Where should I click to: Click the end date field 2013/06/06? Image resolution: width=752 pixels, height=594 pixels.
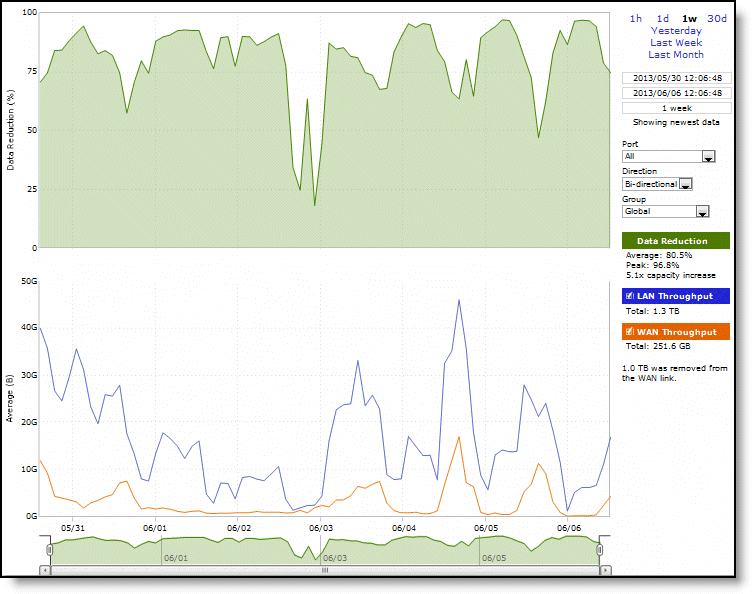coord(675,93)
